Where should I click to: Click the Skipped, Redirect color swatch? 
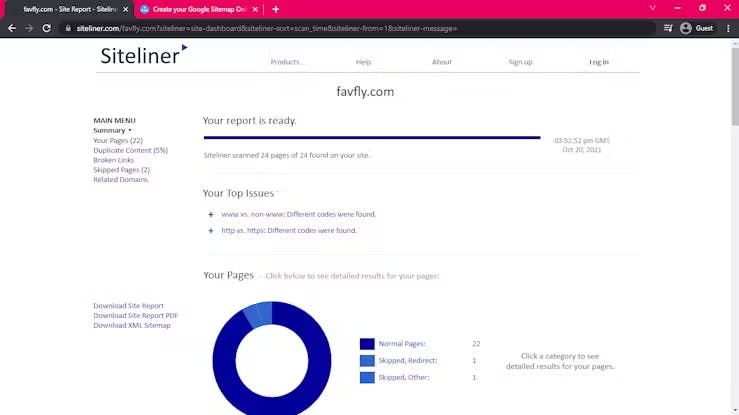pyautogui.click(x=367, y=361)
